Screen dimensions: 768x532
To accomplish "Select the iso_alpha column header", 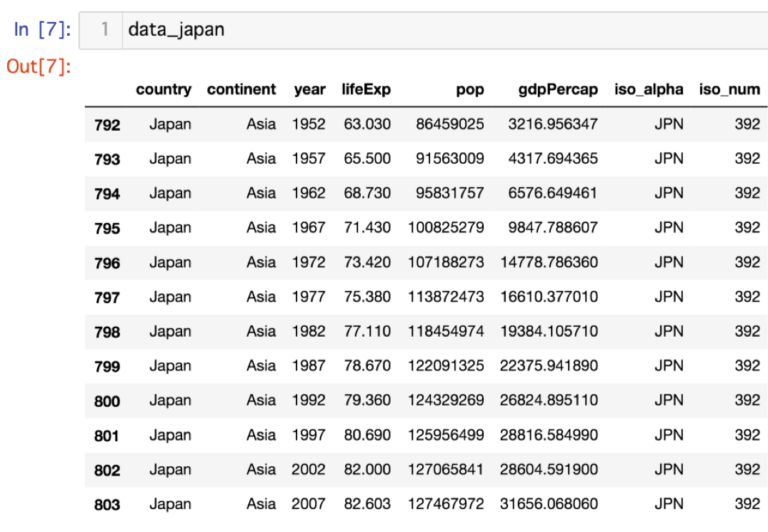I will [649, 89].
